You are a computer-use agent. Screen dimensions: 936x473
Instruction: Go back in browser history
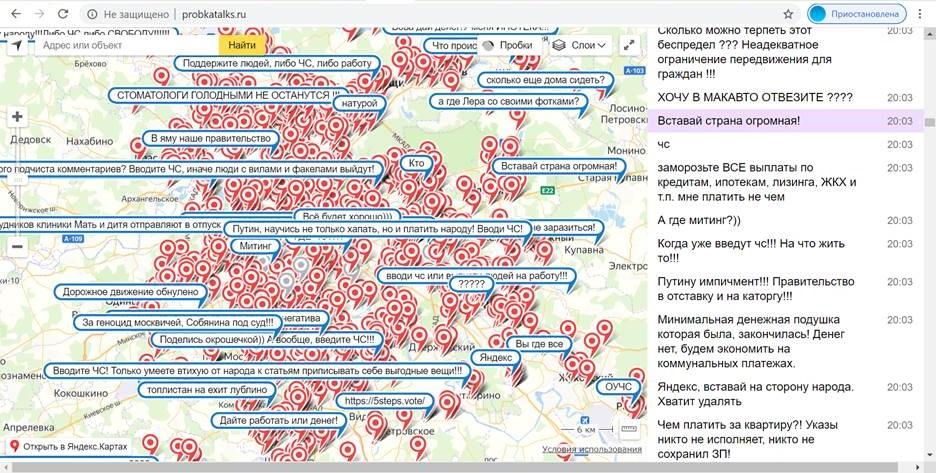[16, 14]
